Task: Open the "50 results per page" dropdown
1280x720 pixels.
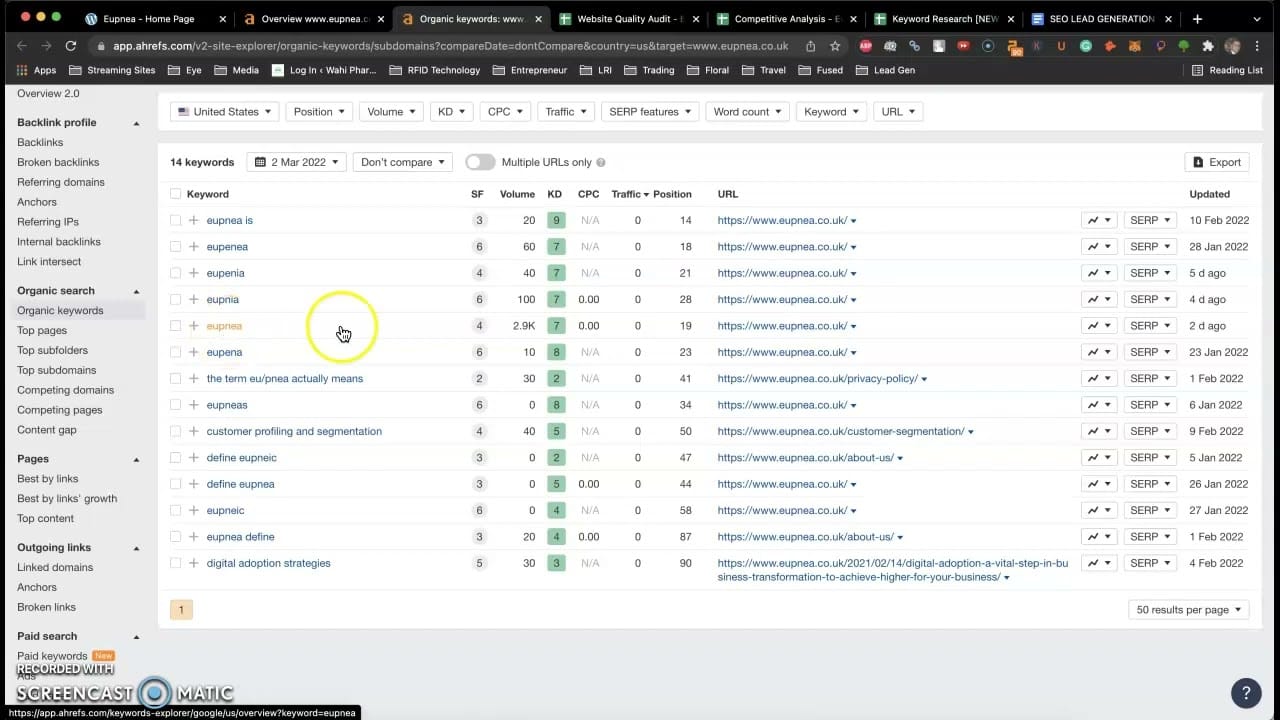Action: click(x=1188, y=609)
